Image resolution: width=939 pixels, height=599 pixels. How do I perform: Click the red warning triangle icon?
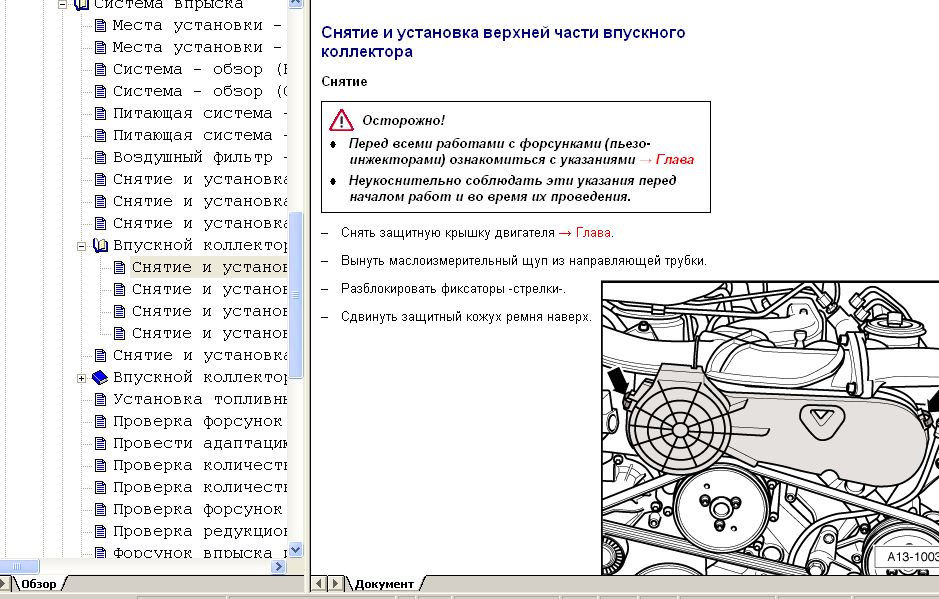(x=341, y=120)
